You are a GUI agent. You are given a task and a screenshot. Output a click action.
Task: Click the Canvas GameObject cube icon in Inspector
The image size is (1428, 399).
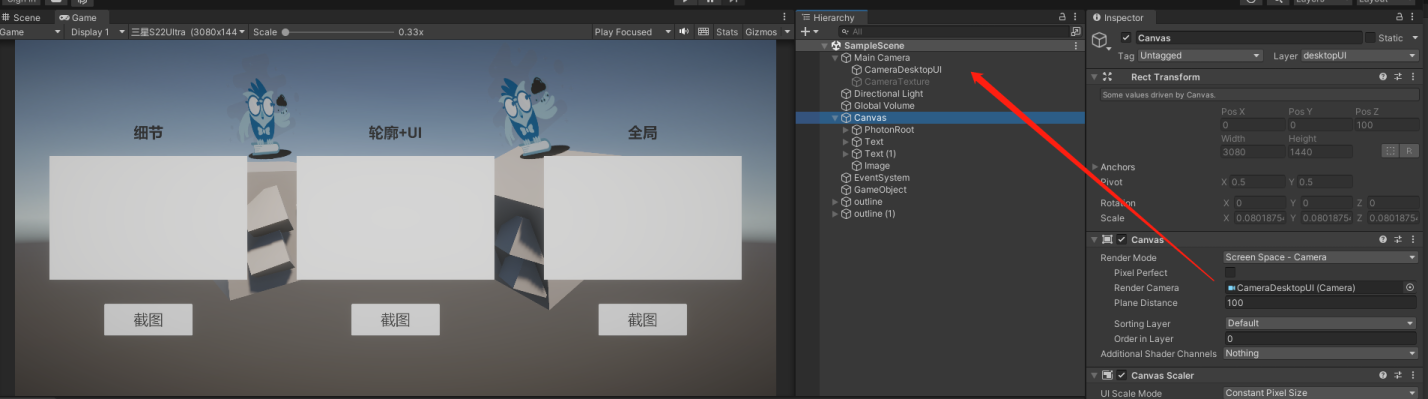pyautogui.click(x=1100, y=41)
